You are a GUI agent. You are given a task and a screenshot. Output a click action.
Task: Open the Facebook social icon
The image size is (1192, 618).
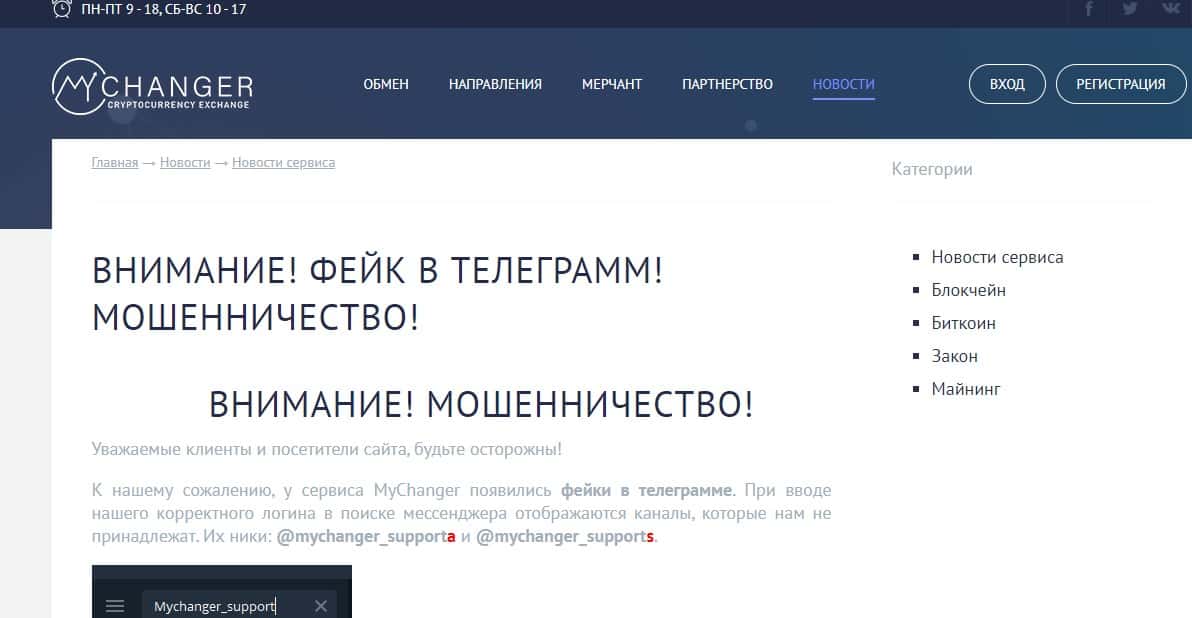pos(1089,9)
